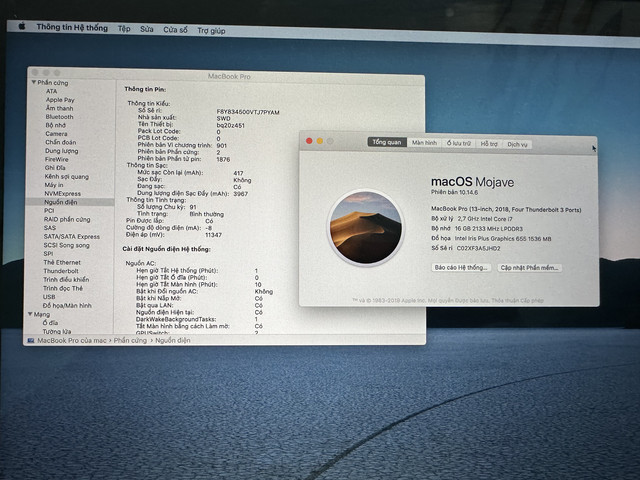Open the Tệp menu
The width and height of the screenshot is (640, 480).
pos(124,29)
